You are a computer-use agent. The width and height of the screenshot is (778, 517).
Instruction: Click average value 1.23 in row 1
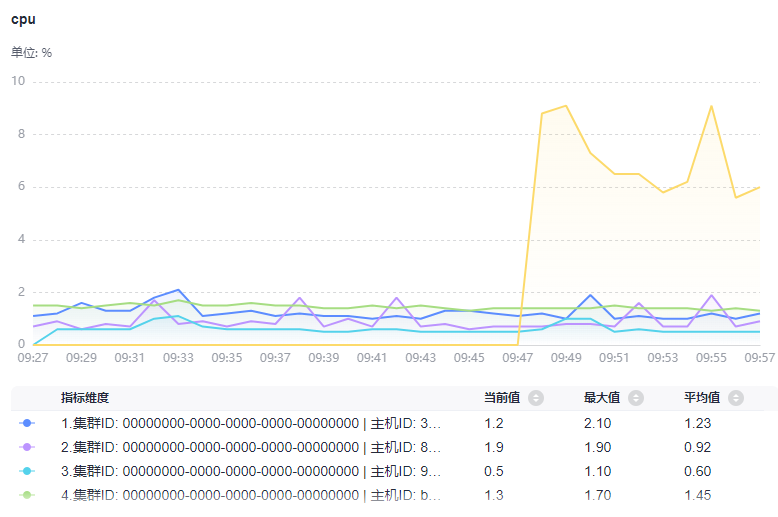pos(698,423)
